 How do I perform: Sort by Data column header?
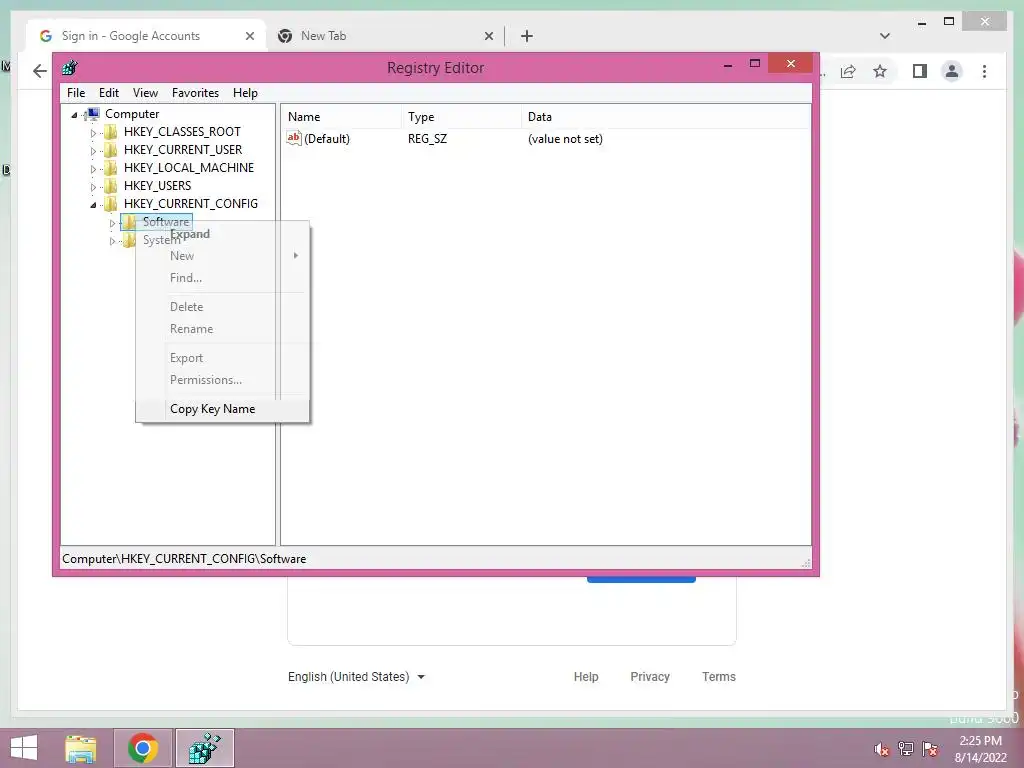[665, 117]
